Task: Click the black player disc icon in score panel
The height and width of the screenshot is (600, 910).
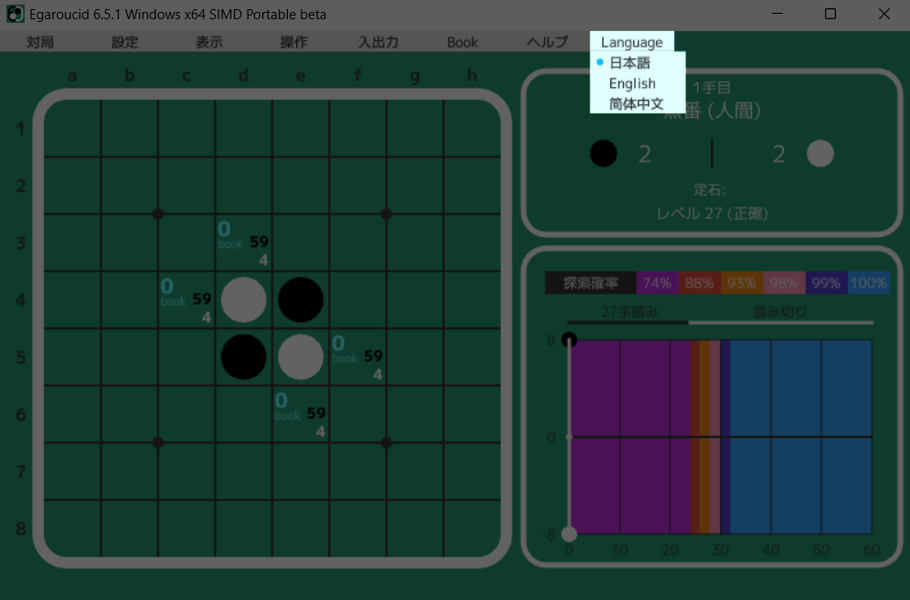Action: tap(603, 153)
